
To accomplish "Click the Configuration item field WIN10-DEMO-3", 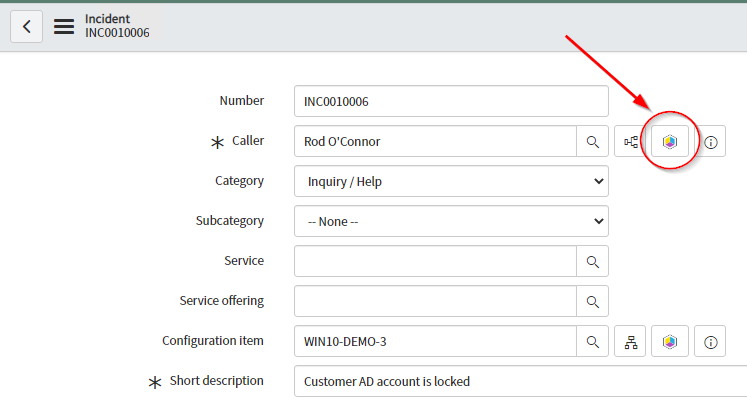I will click(x=435, y=341).
